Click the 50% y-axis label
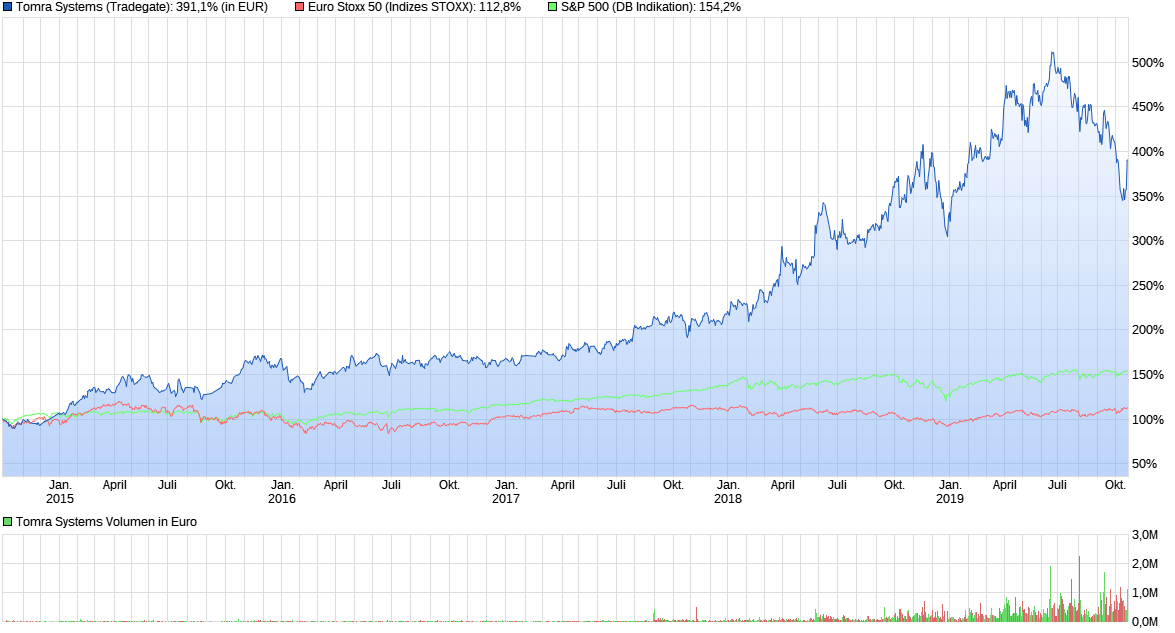 point(1144,464)
